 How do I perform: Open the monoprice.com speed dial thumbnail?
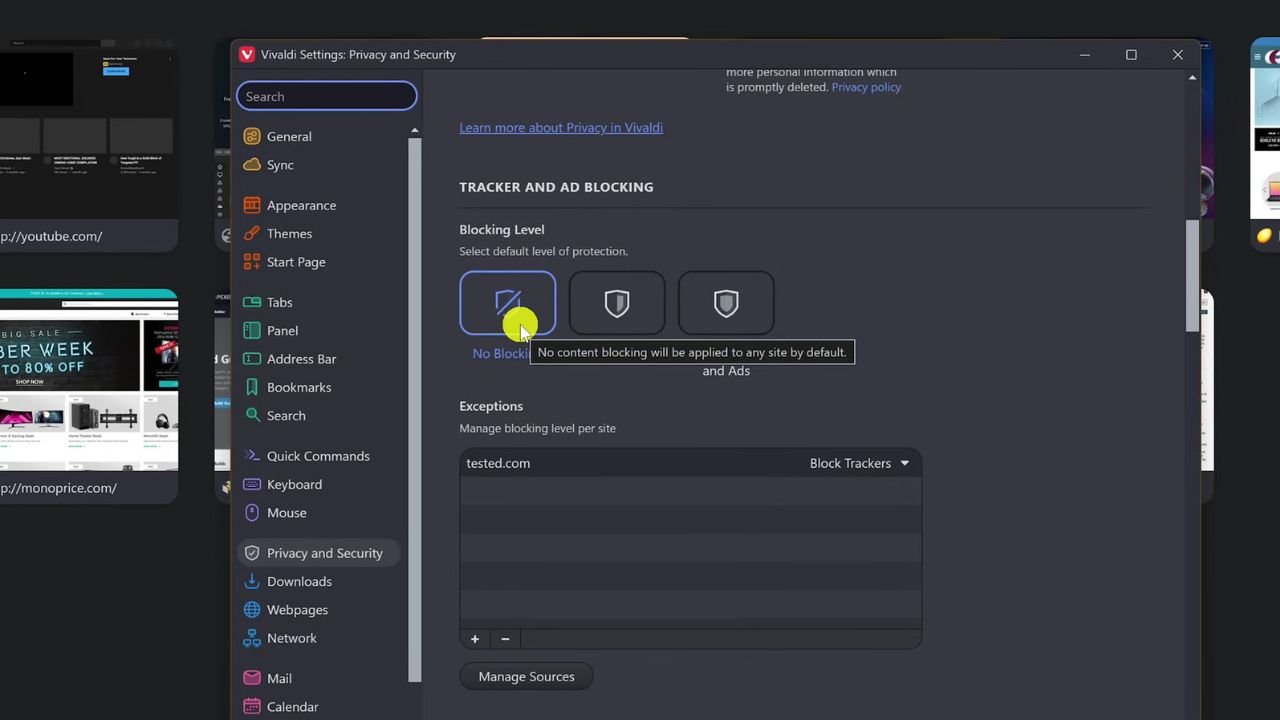click(88, 381)
